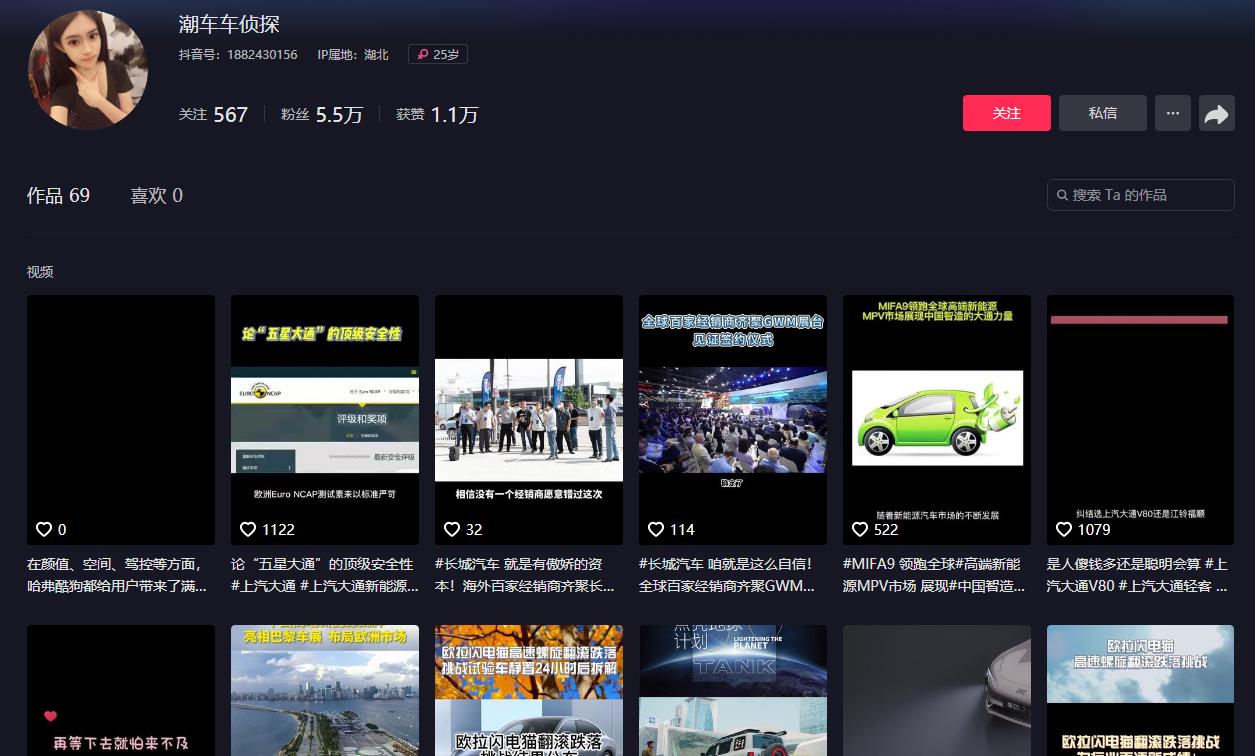This screenshot has height=756, width=1255.
Task: Click caption #MIFA9 领跑全球#高端新能源MPV市场
Action: (937, 575)
